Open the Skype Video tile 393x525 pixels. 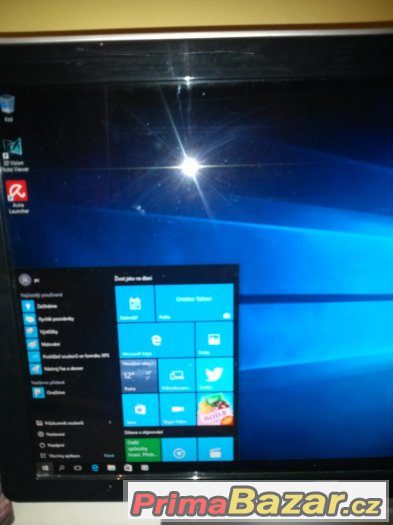178,409
